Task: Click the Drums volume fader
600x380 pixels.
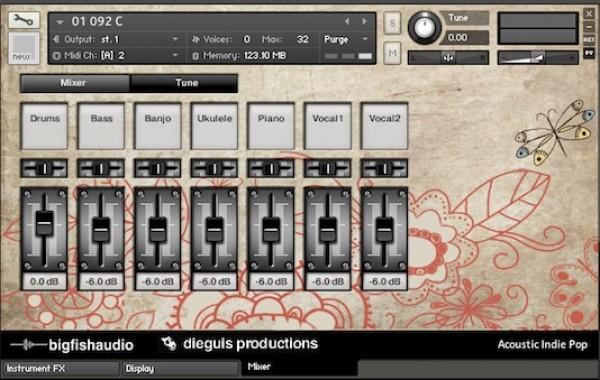Action: pos(44,223)
